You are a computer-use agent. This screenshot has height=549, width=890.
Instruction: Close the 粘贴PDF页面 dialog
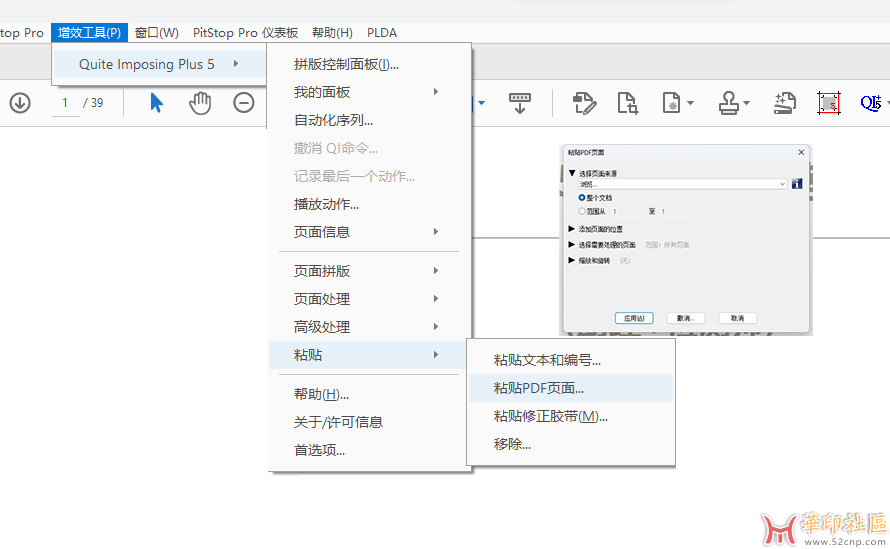[x=801, y=152]
